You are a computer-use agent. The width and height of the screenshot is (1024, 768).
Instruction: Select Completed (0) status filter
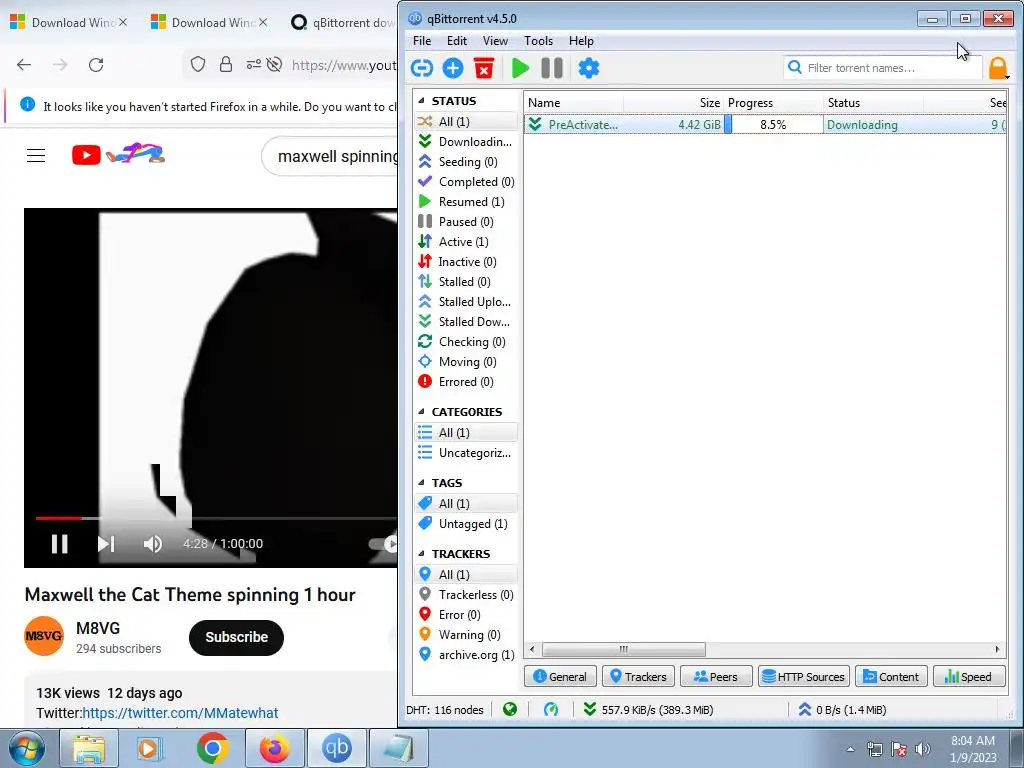pyautogui.click(x=466, y=182)
